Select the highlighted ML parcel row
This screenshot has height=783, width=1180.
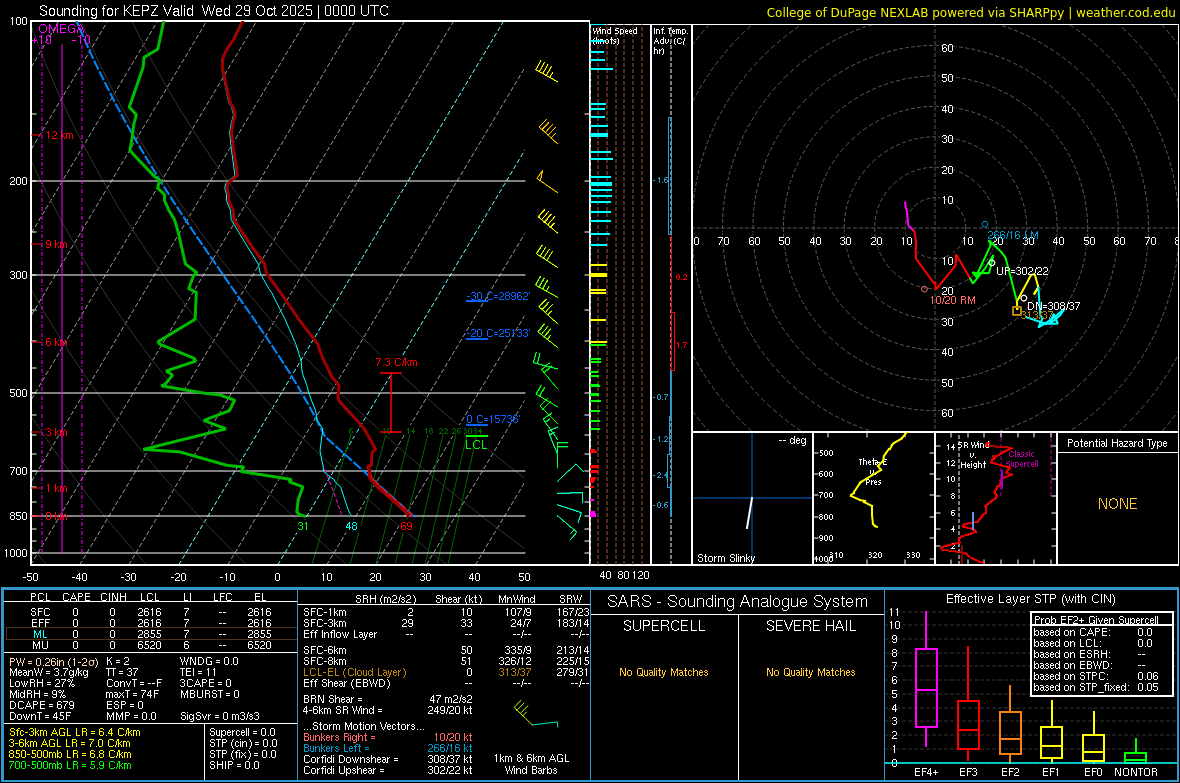[x=151, y=634]
